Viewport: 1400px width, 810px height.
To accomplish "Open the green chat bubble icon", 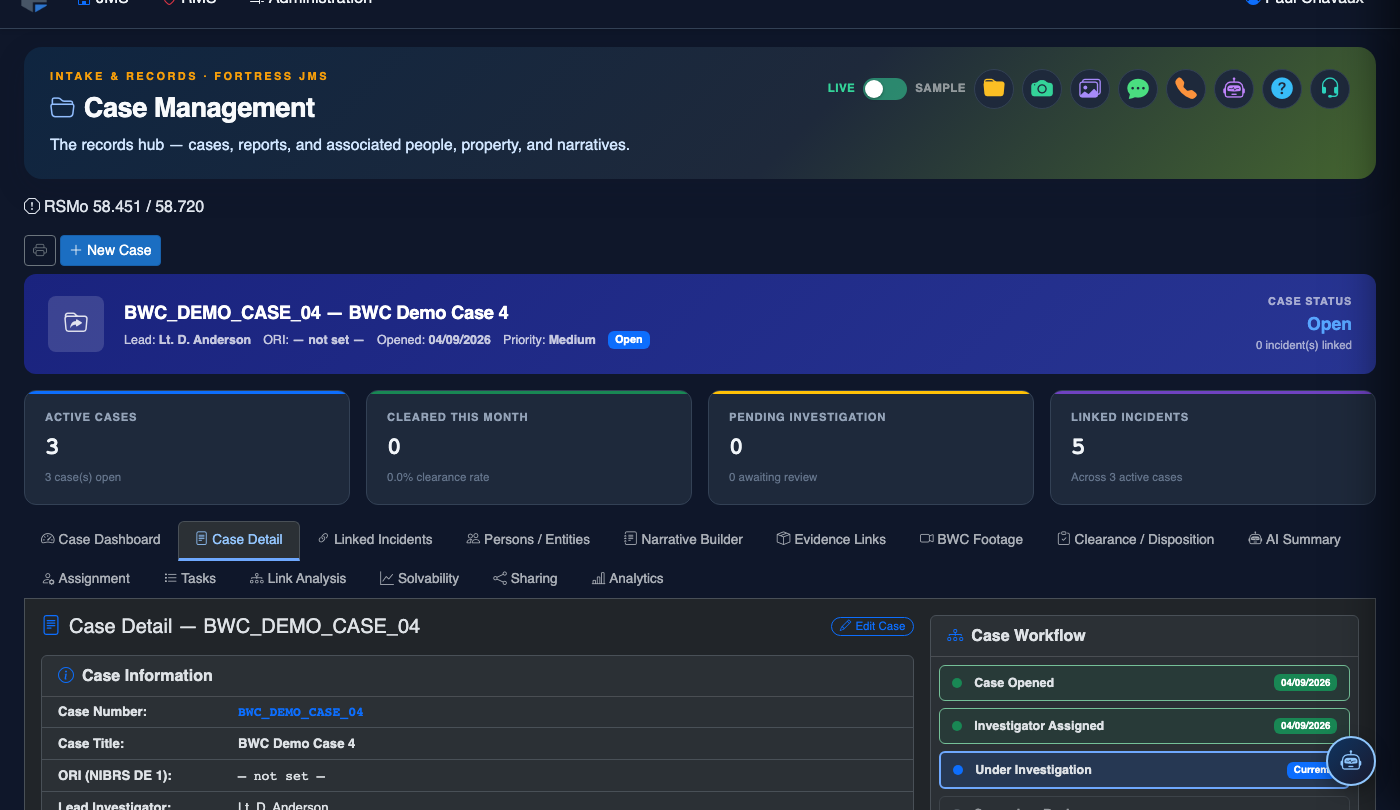I will [x=1138, y=89].
